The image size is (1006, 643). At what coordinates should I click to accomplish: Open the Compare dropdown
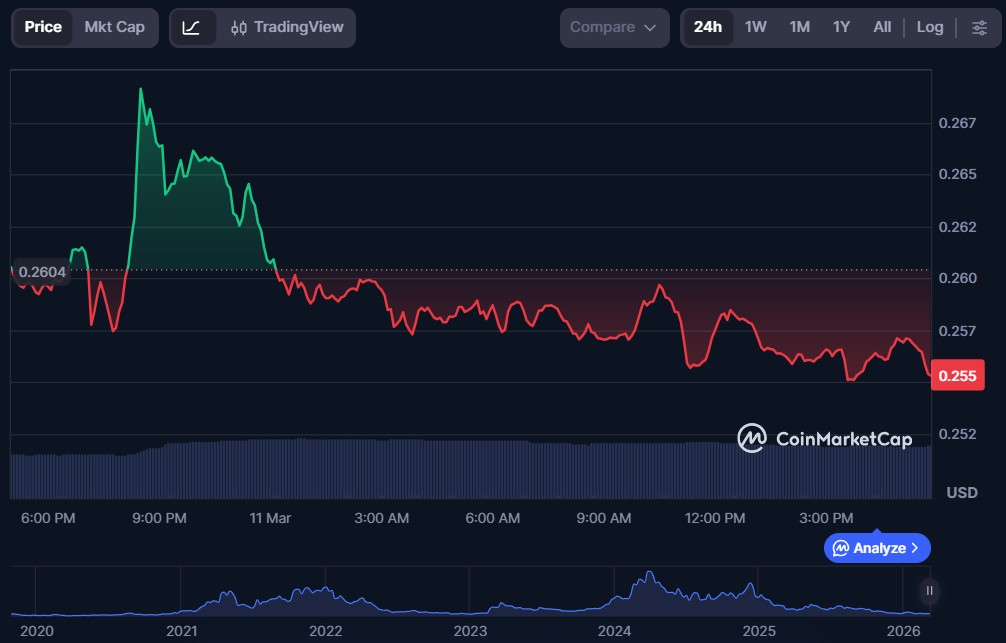coord(614,28)
